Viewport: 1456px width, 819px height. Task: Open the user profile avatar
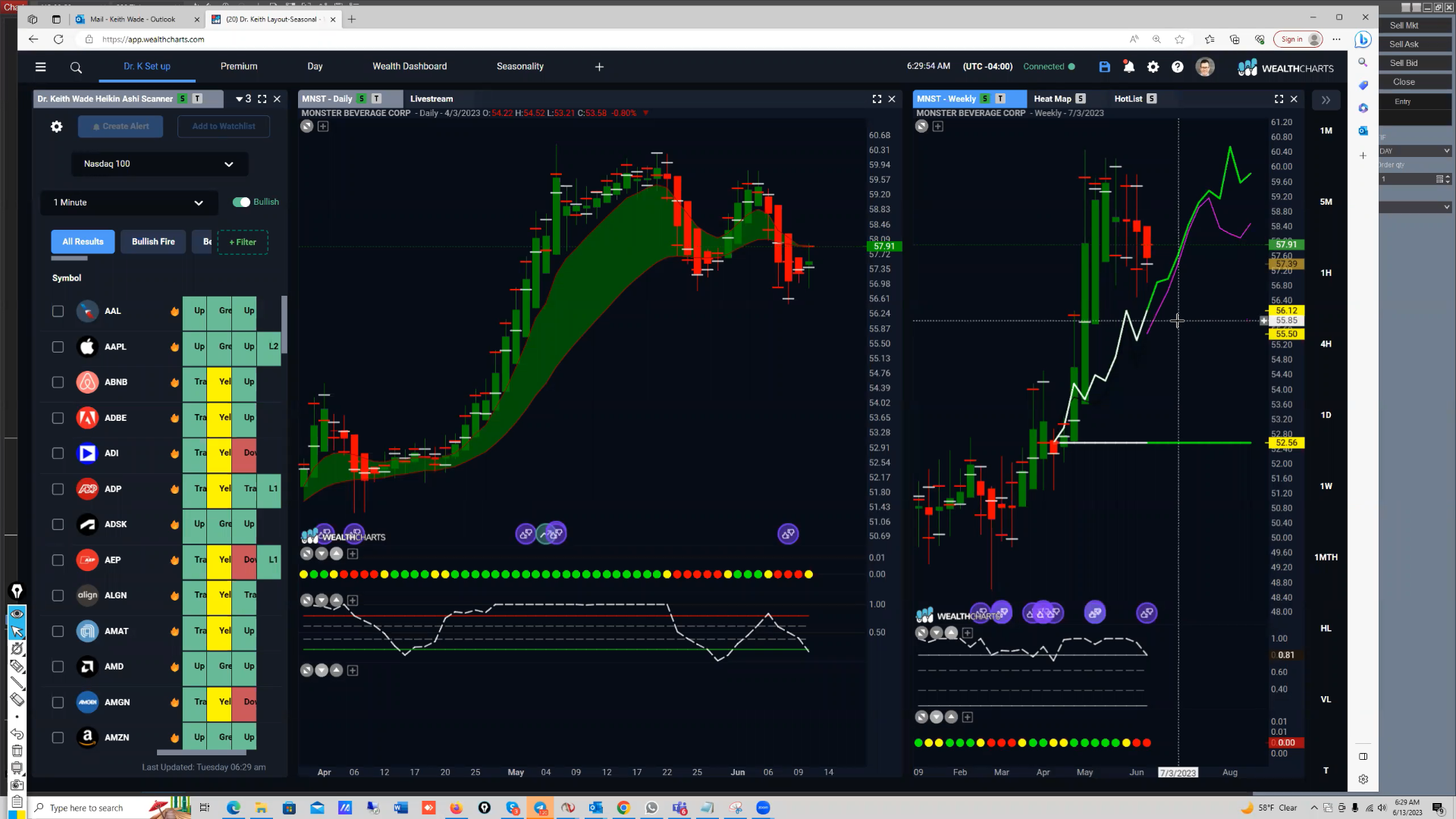(1205, 67)
